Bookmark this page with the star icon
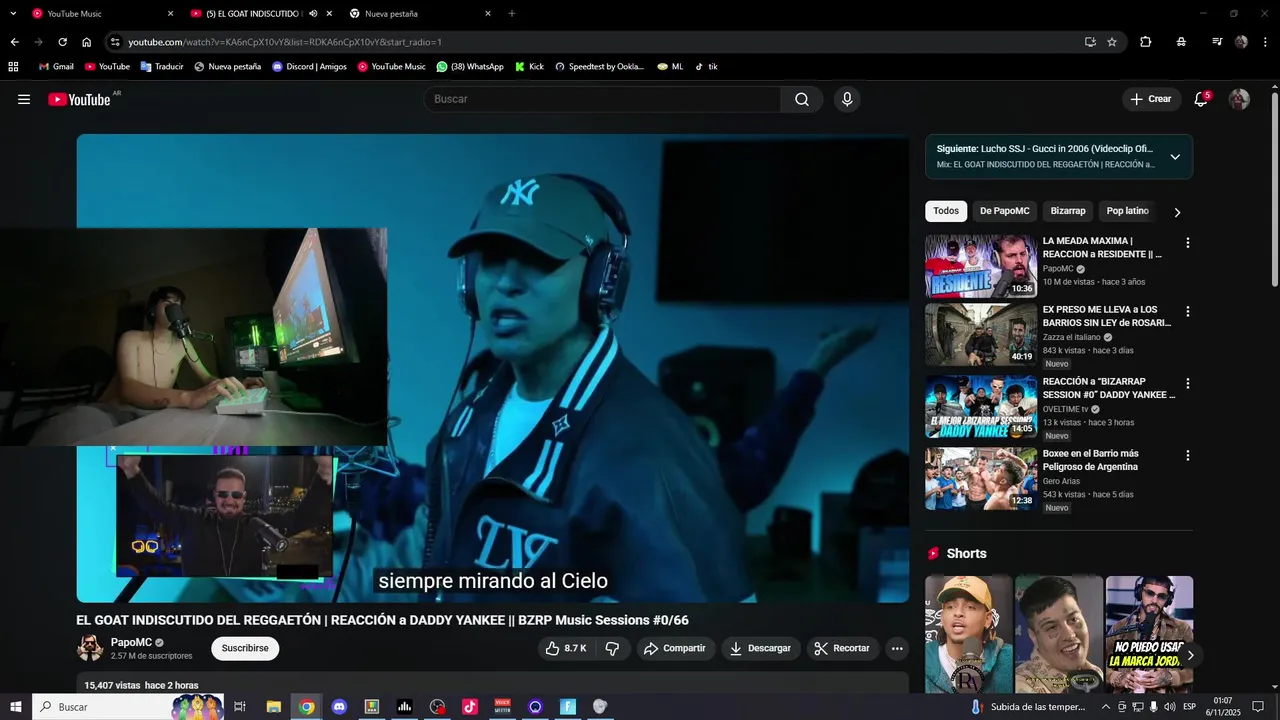 1112,42
